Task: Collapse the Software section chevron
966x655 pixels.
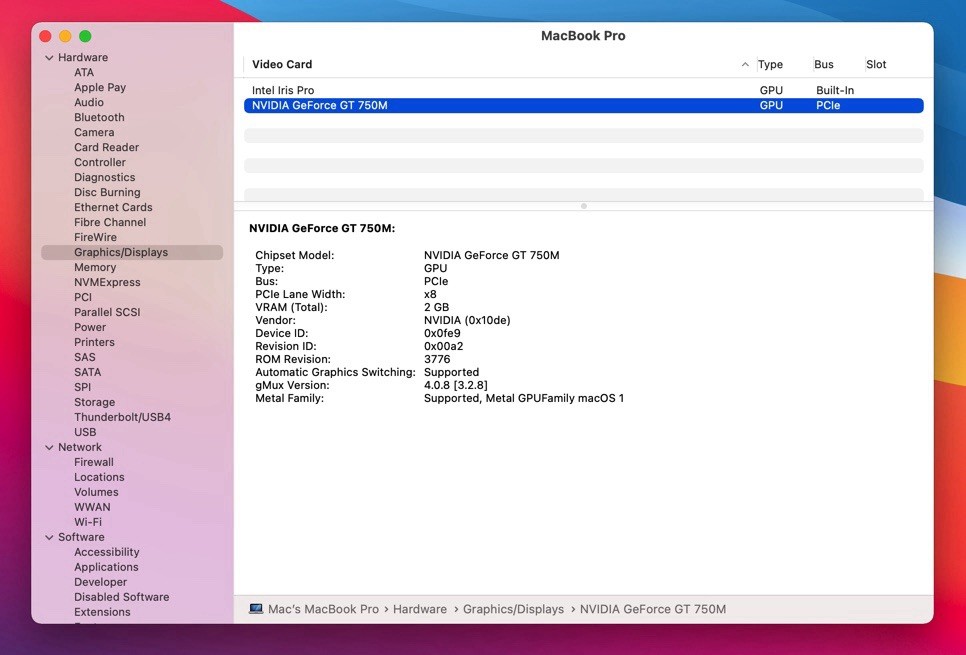Action: pyautogui.click(x=49, y=537)
